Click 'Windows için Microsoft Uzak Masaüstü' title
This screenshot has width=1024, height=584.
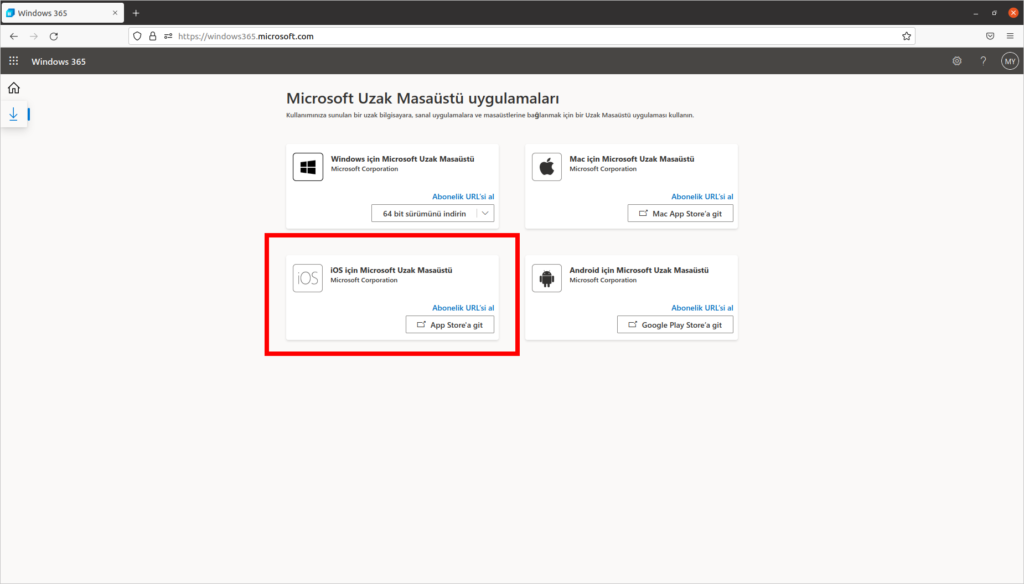point(402,159)
